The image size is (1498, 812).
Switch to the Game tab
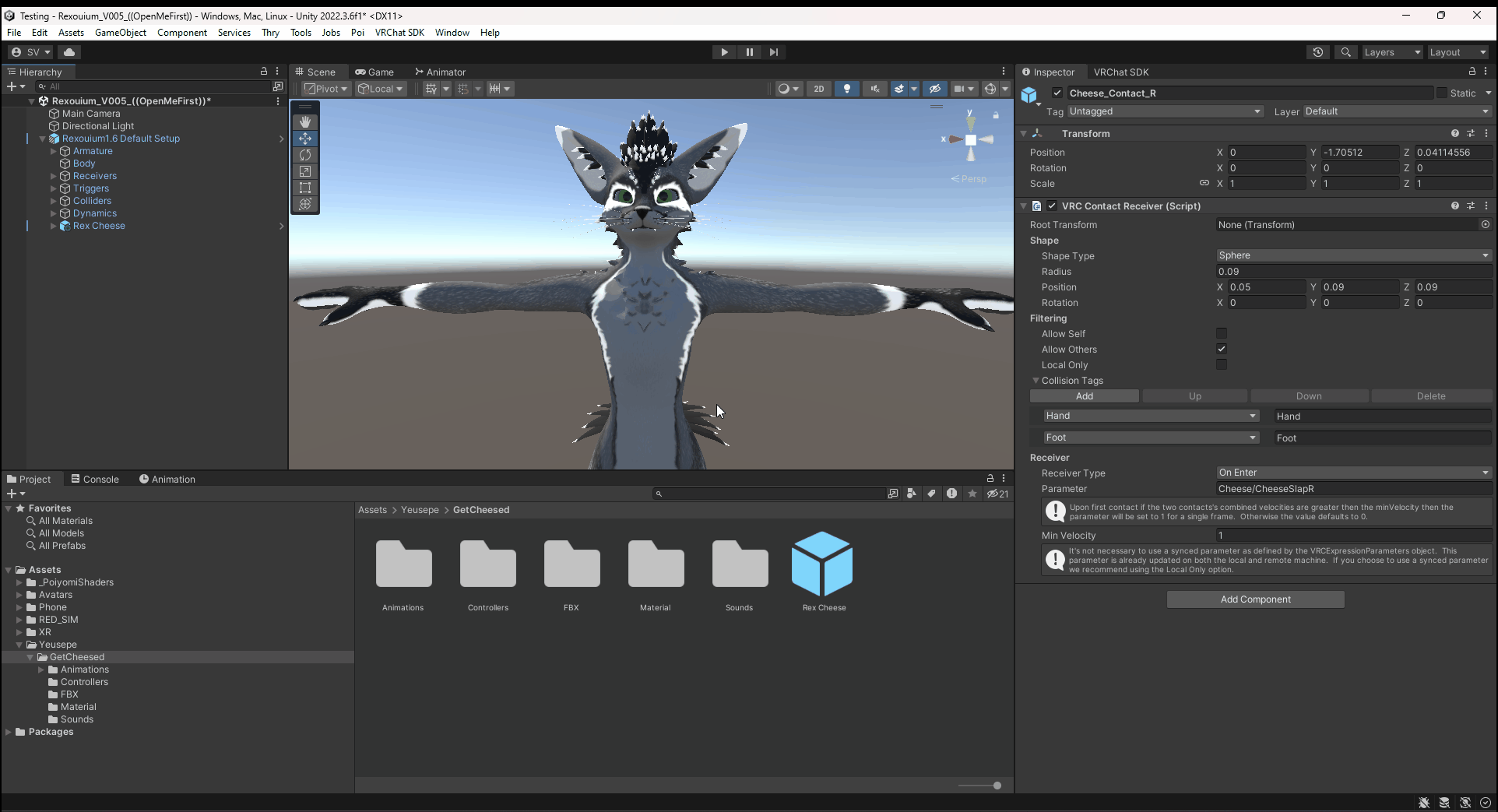point(374,72)
